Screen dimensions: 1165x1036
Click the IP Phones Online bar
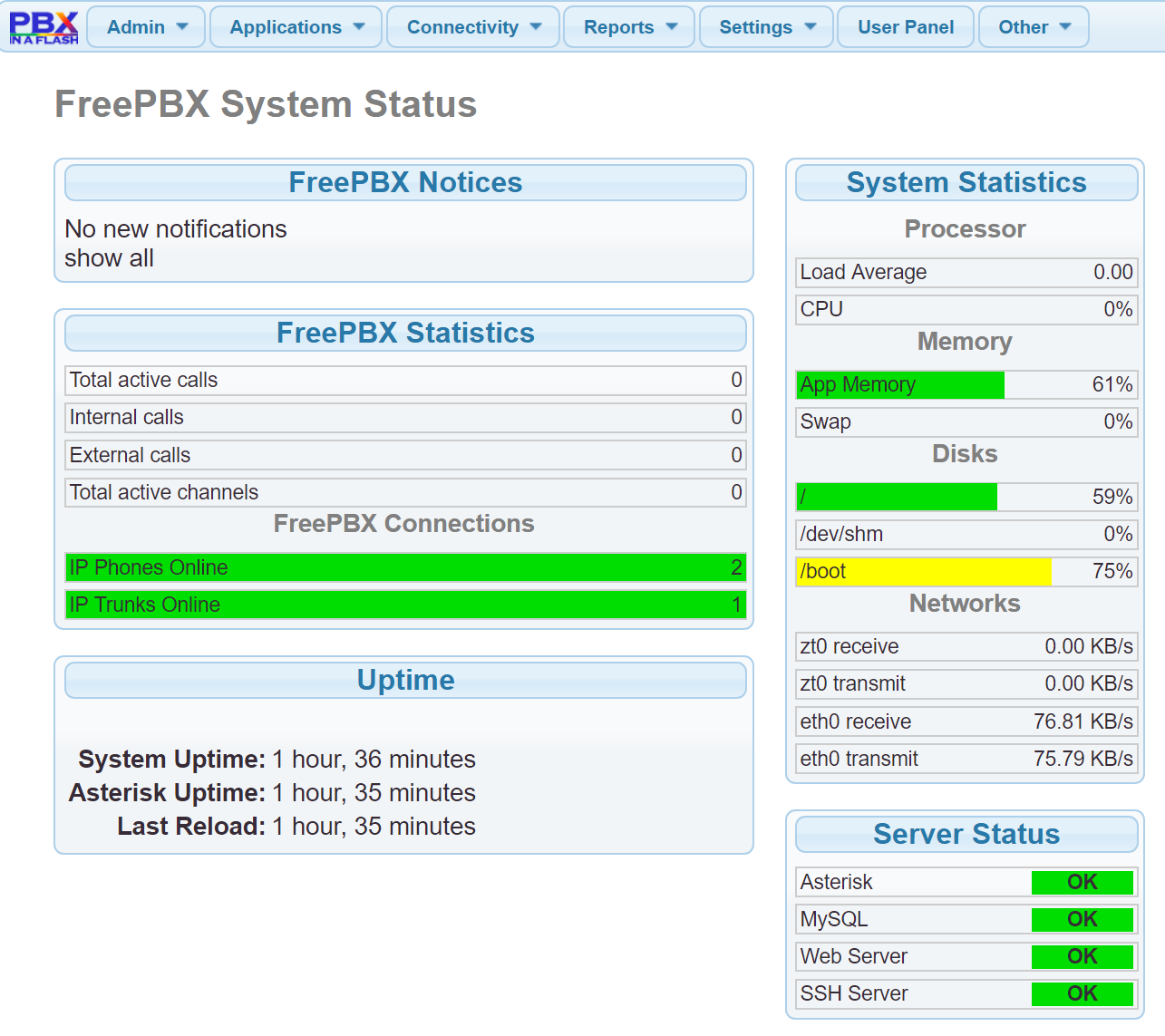(405, 567)
